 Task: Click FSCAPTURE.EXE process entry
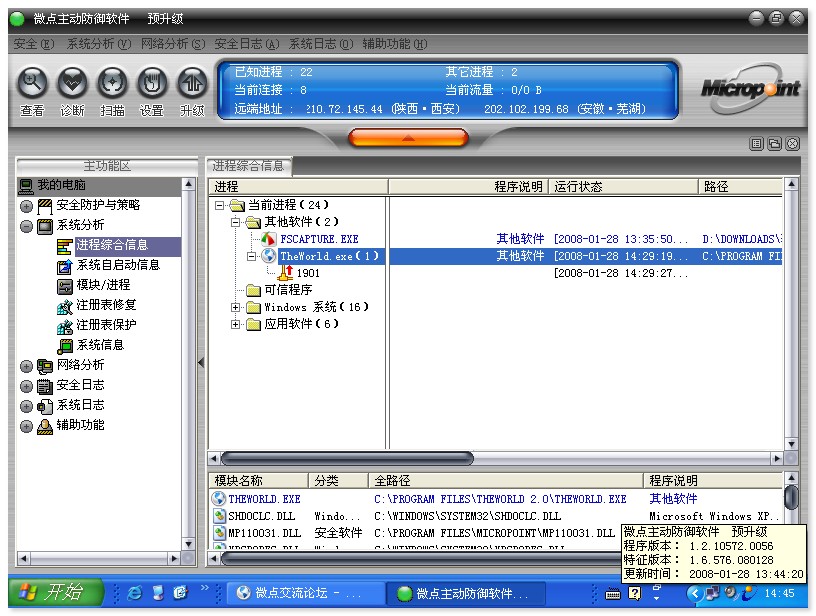point(318,239)
